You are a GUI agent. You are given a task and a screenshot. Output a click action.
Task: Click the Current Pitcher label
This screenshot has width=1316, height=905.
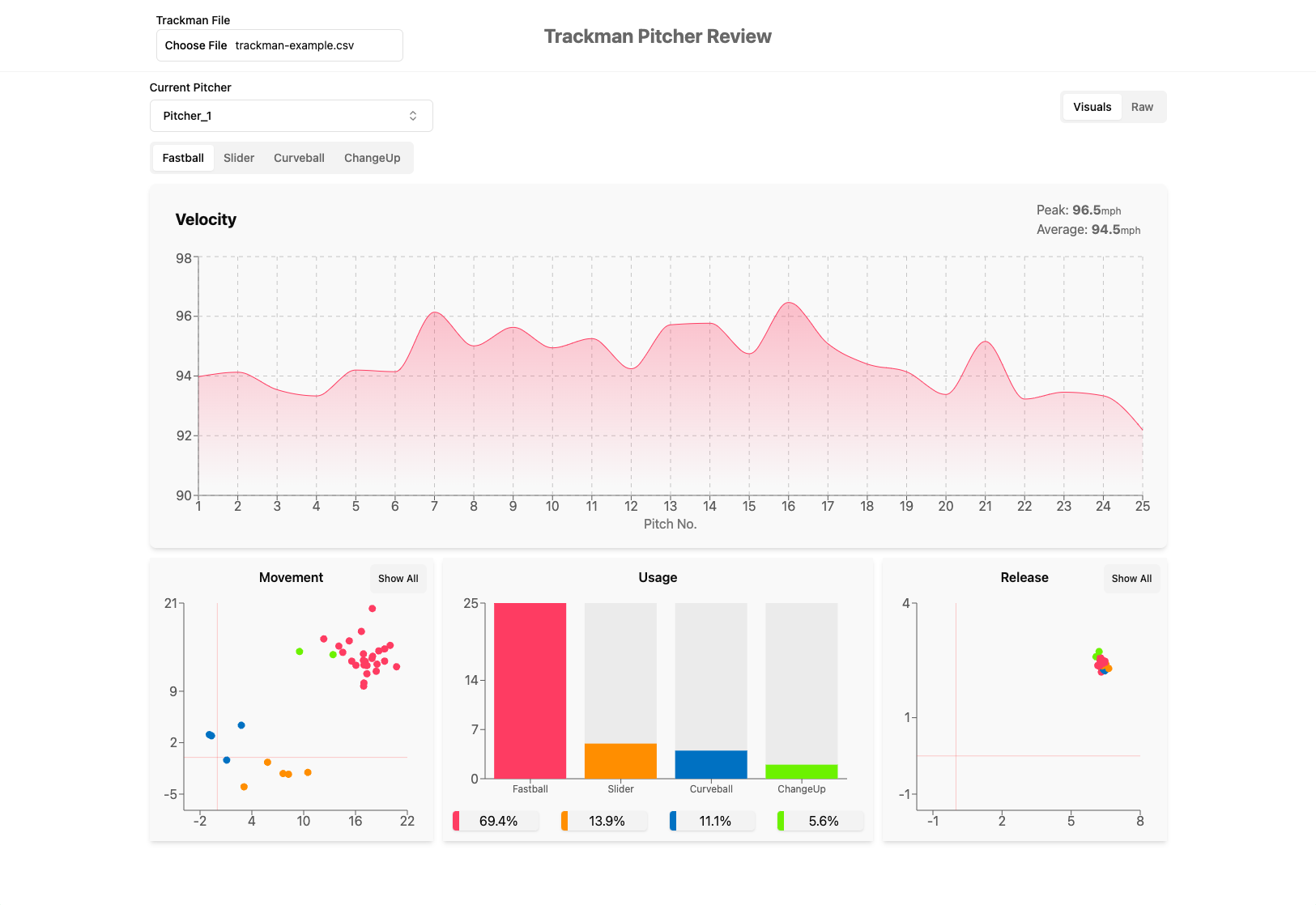pos(190,87)
